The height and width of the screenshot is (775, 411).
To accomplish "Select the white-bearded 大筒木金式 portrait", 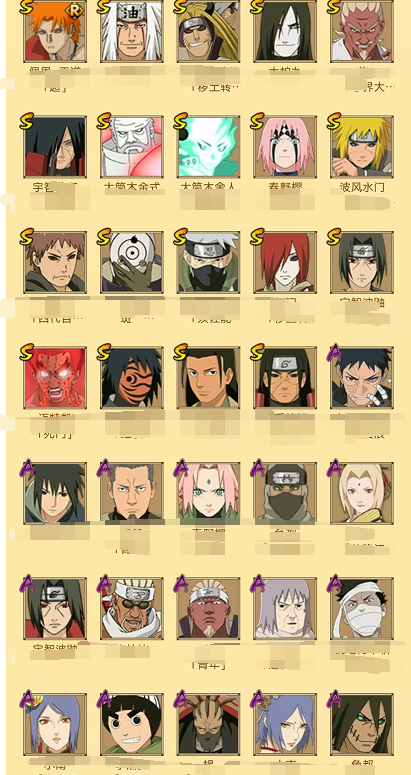I will [131, 147].
